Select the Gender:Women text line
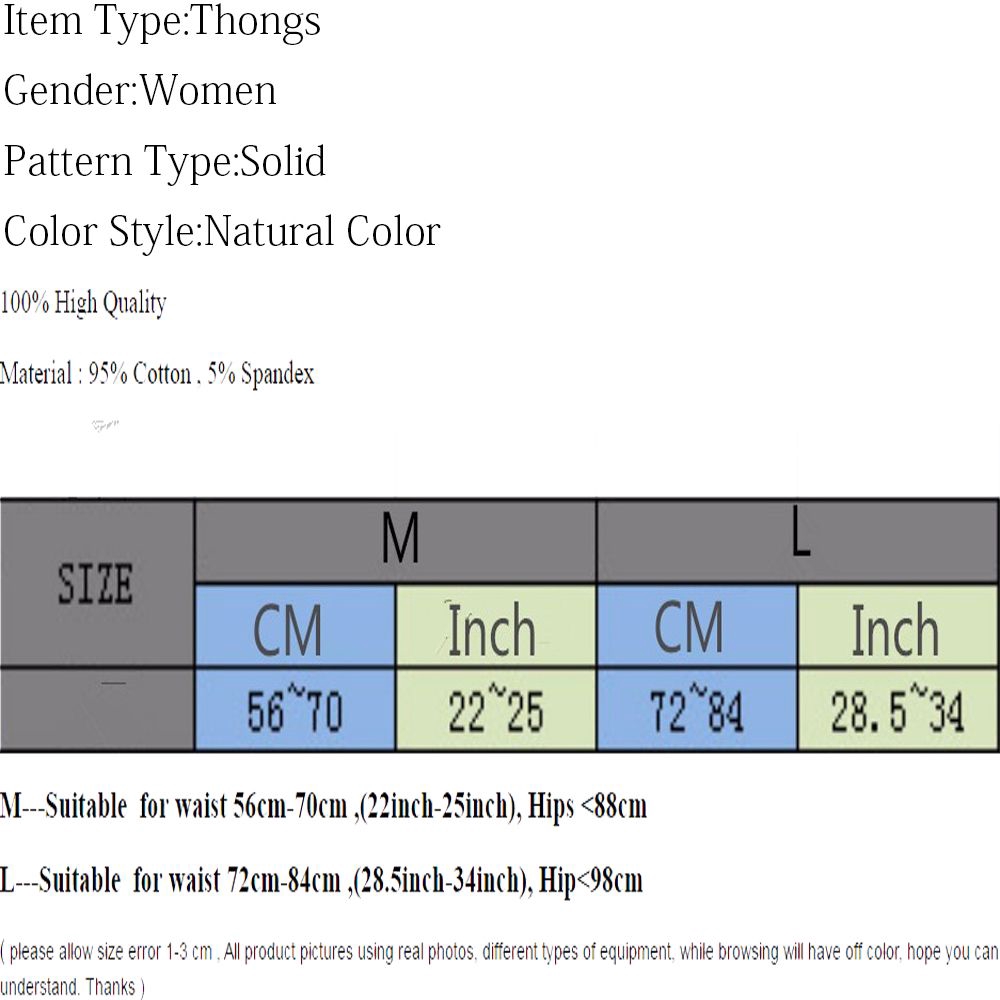The image size is (1000, 1000). 140,90
